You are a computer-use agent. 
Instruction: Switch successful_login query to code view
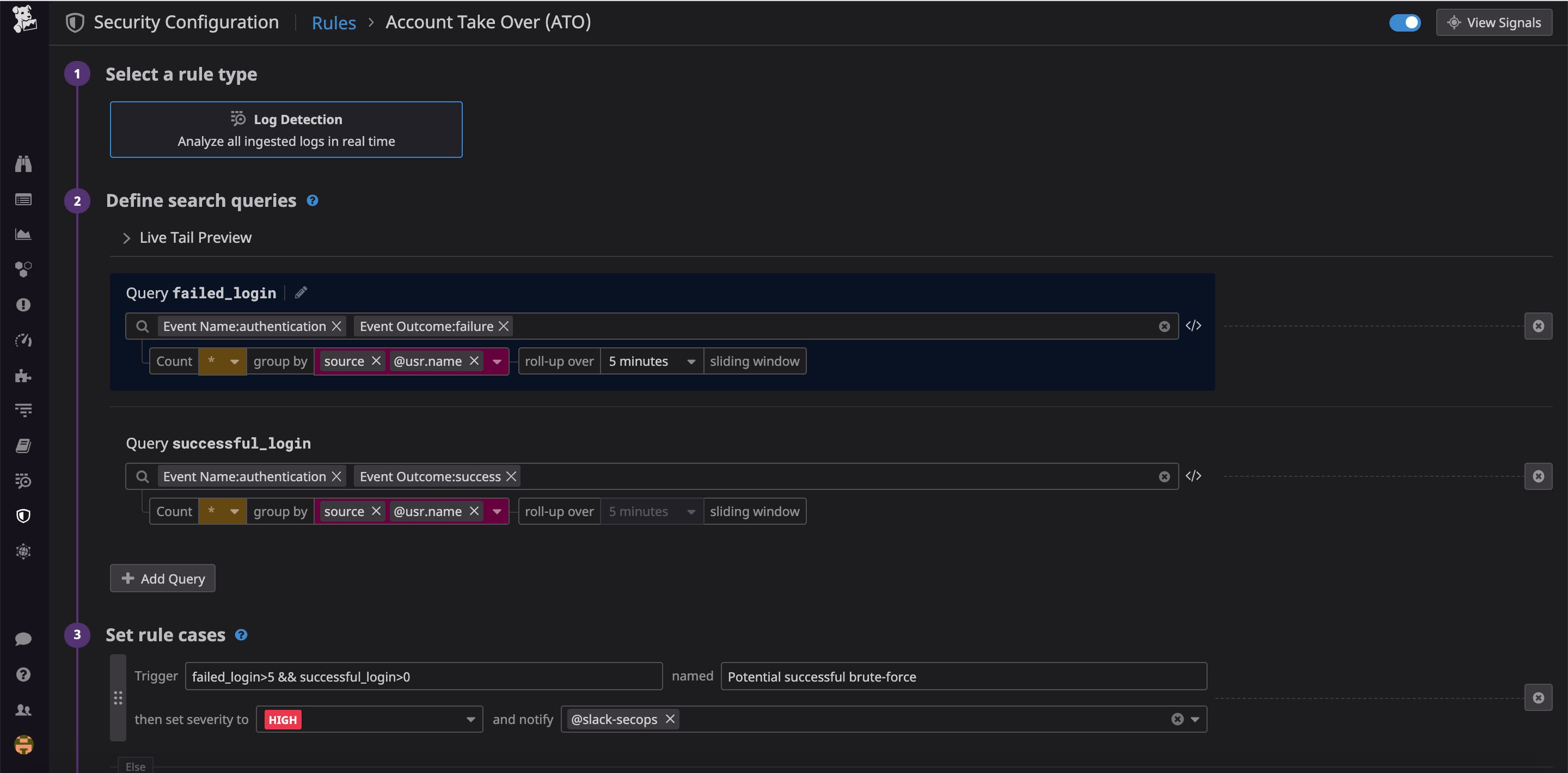click(x=1193, y=476)
